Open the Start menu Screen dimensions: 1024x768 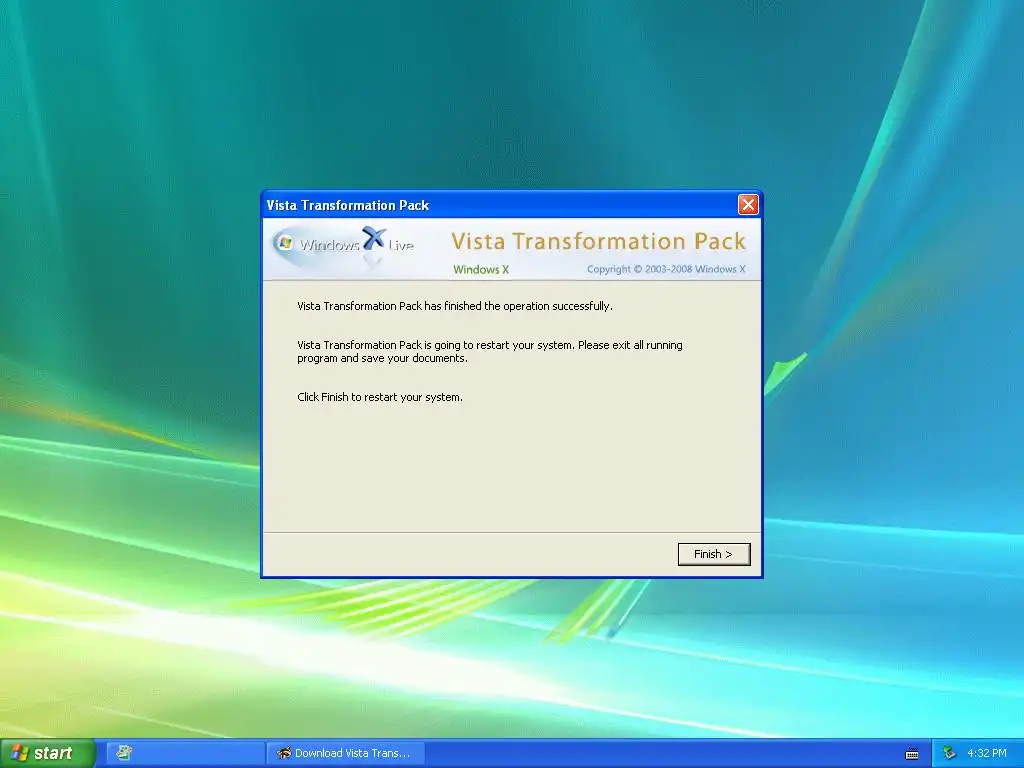point(47,753)
